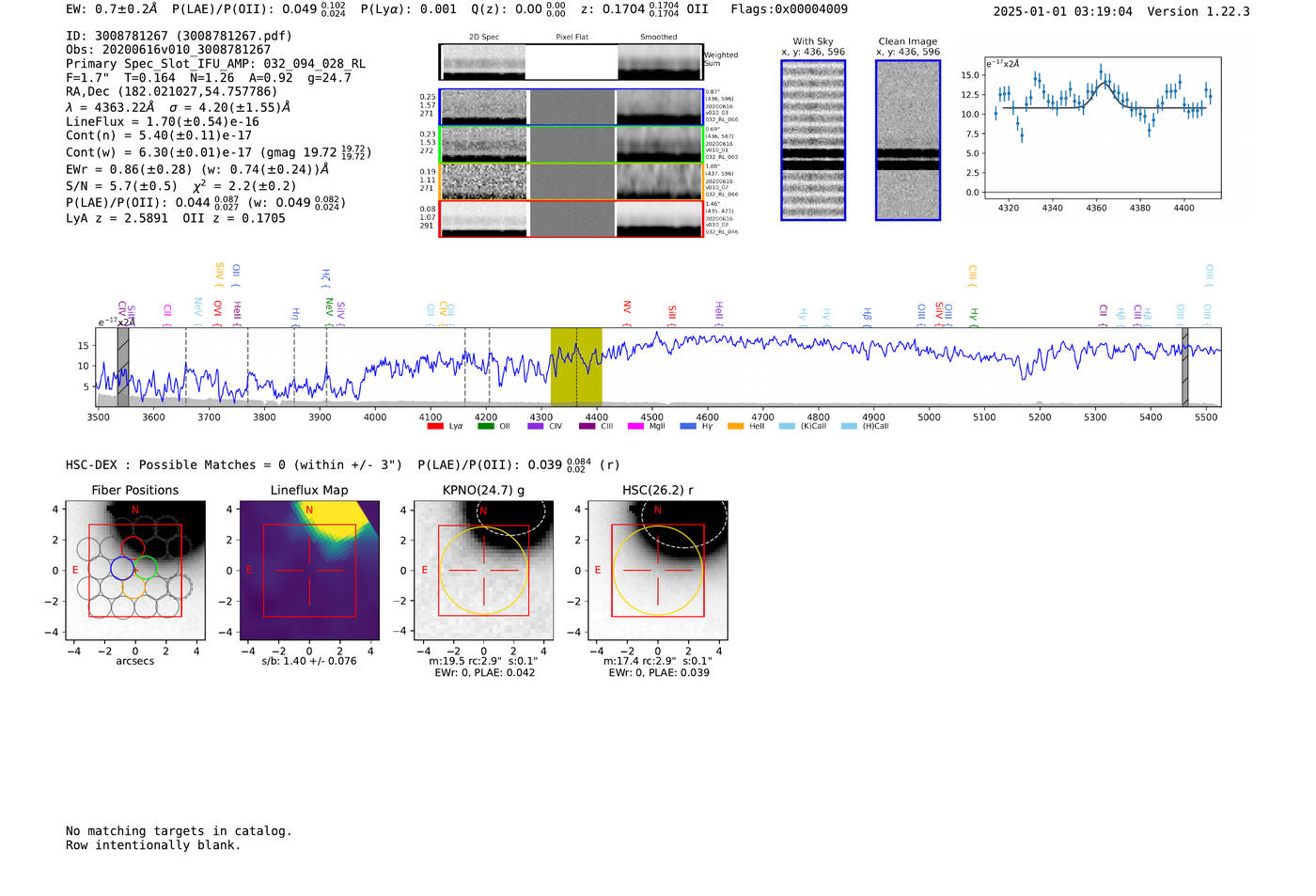Click the s/b: 1.40 +/- 0.076 caption

click(x=309, y=661)
